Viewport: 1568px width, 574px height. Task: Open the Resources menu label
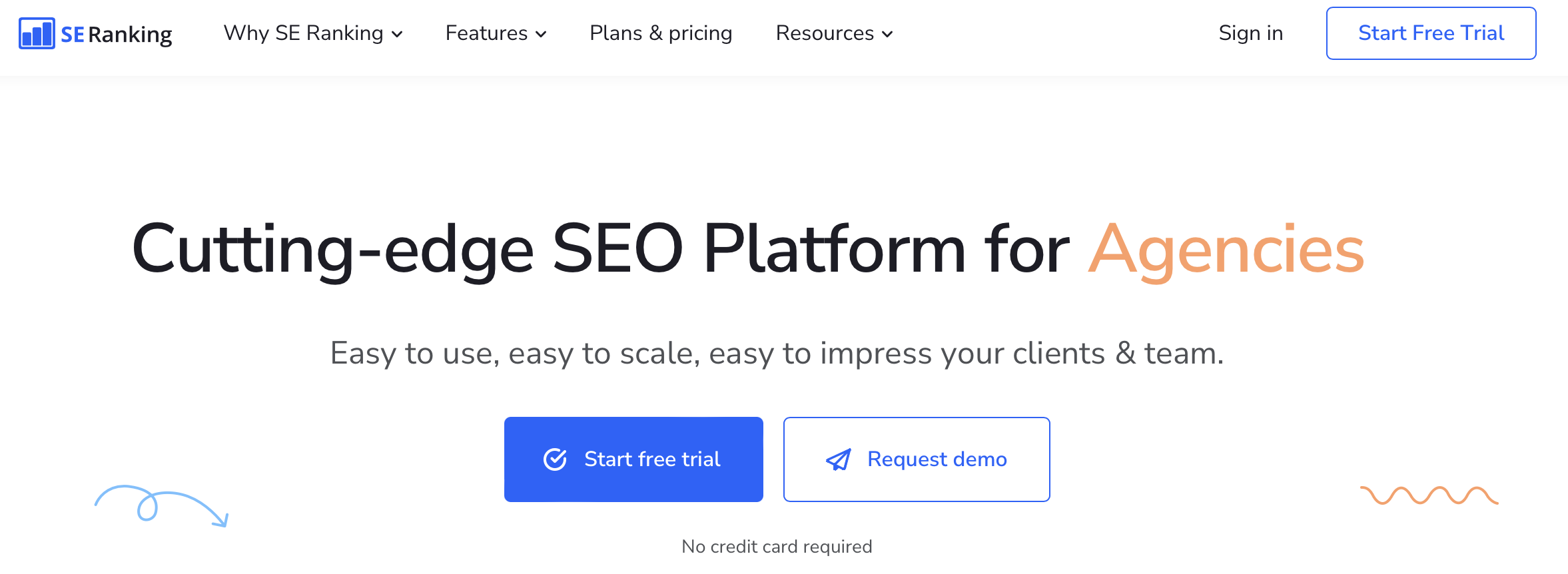pos(825,33)
